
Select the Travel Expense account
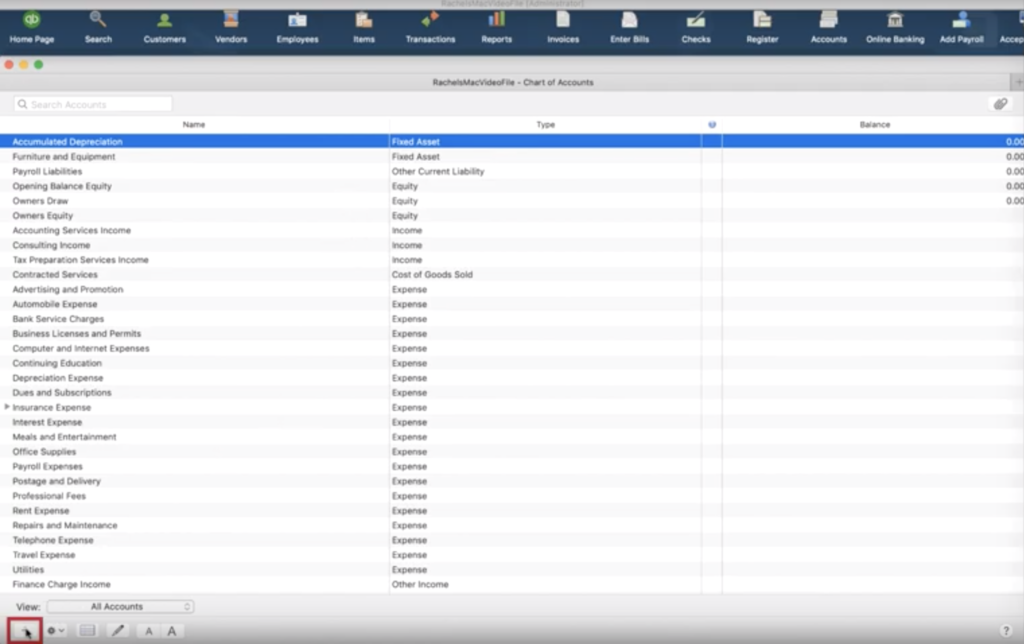512,555
